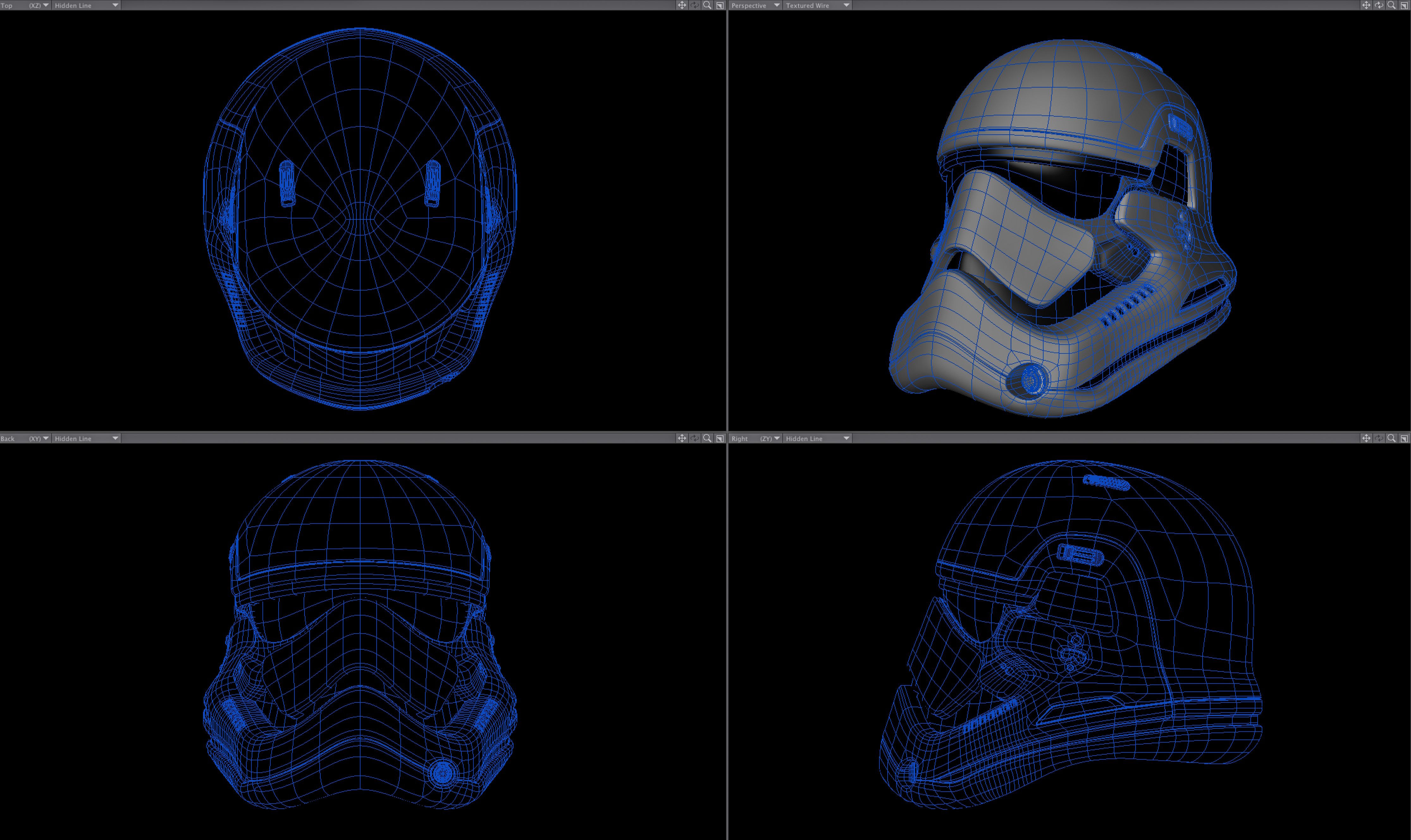1411x840 pixels.
Task: Maximize the Right viewport with its corner icon
Action: 1404,438
